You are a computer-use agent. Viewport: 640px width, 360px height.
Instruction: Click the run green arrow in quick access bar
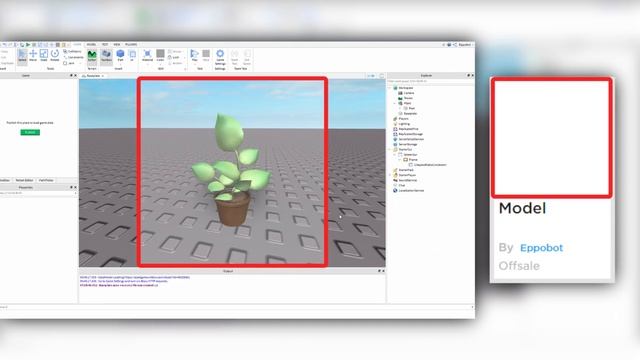(28, 44)
